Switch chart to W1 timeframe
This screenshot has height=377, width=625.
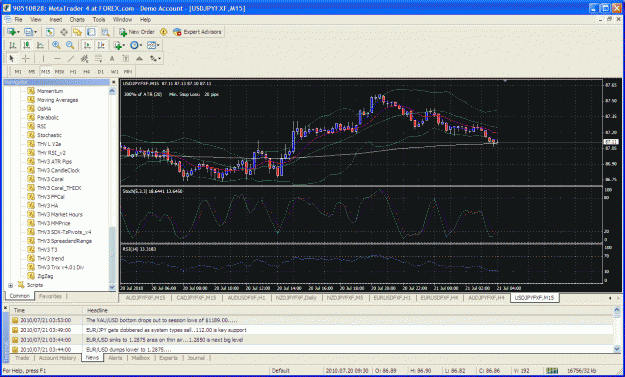[114, 72]
